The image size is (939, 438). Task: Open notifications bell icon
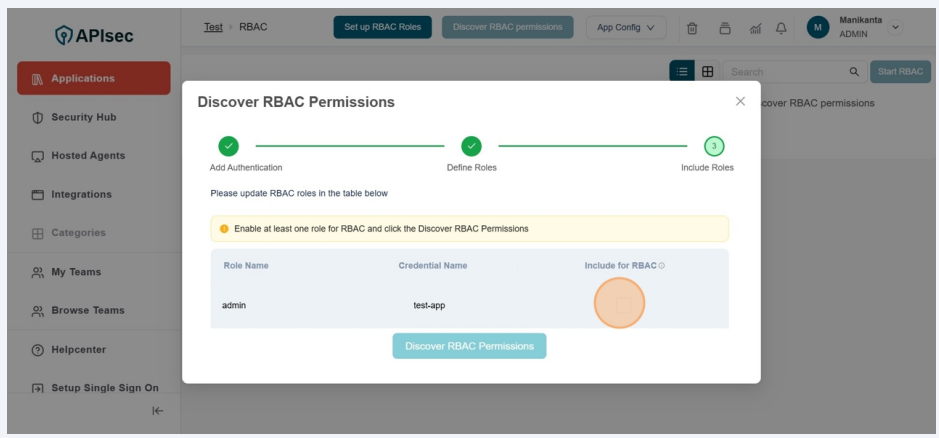pos(781,27)
